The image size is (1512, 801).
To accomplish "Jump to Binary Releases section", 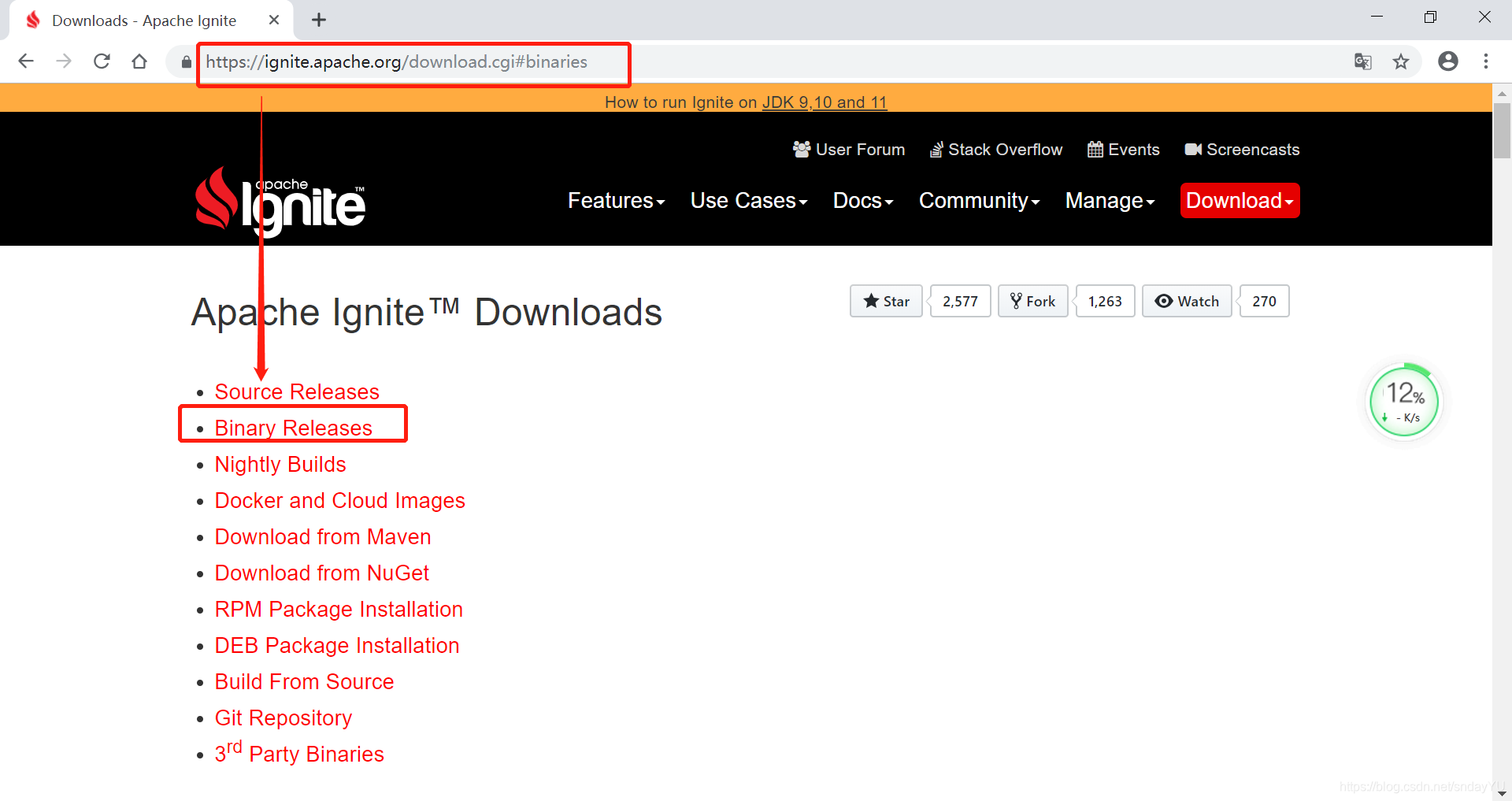I will click(x=293, y=428).
